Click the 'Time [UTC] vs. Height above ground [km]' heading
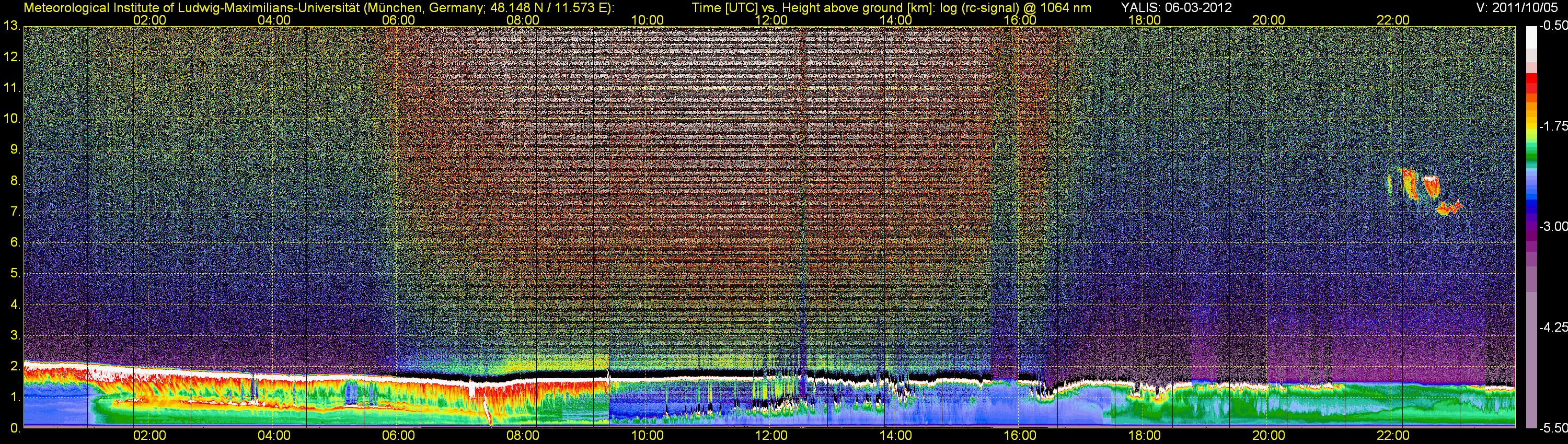This screenshot has height=444, width=1568. [813, 7]
